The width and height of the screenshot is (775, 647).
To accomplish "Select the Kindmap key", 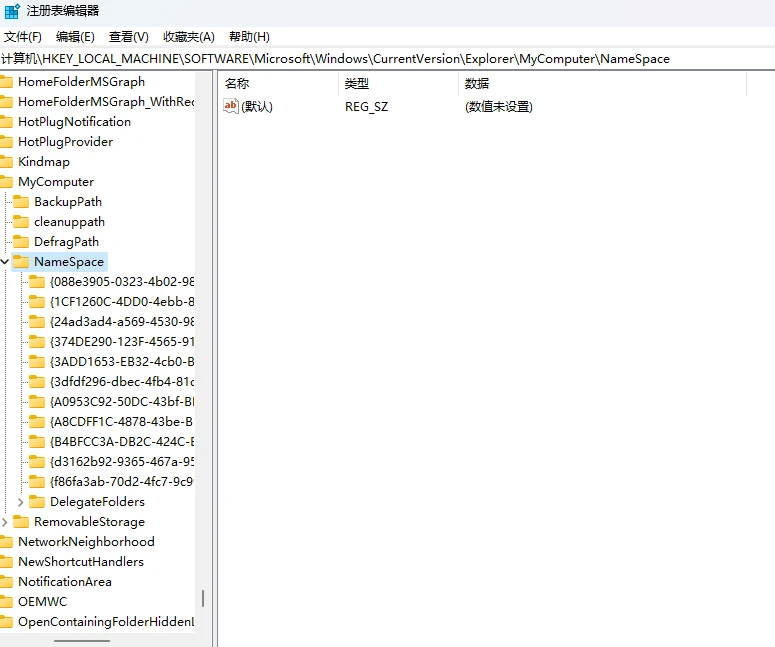I will pos(44,162).
